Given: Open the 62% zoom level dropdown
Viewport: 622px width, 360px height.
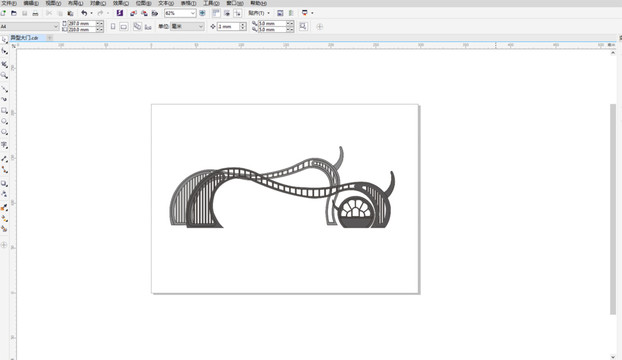Looking at the screenshot, I should (x=180, y=13).
